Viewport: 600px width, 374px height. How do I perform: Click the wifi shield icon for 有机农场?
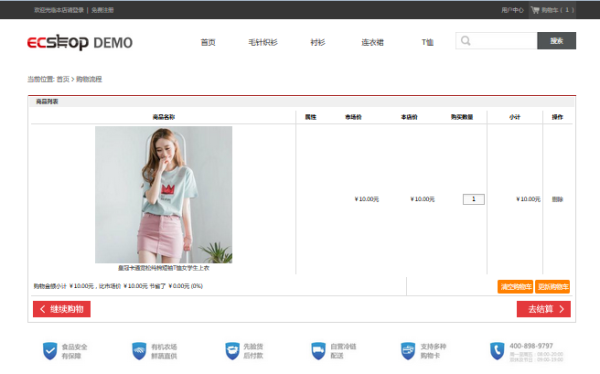pyautogui.click(x=139, y=351)
